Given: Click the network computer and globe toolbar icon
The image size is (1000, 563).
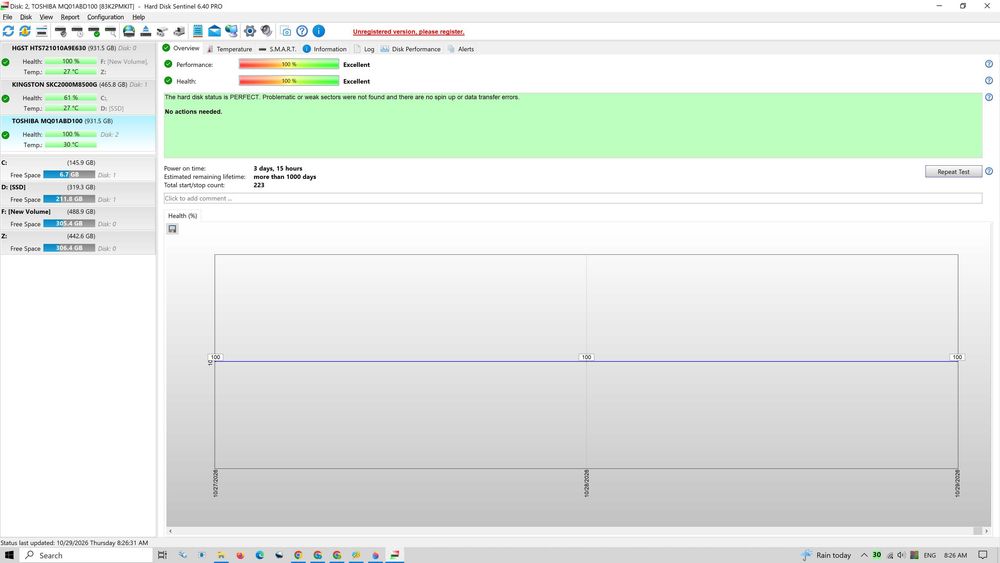Looking at the screenshot, I should click(x=231, y=31).
